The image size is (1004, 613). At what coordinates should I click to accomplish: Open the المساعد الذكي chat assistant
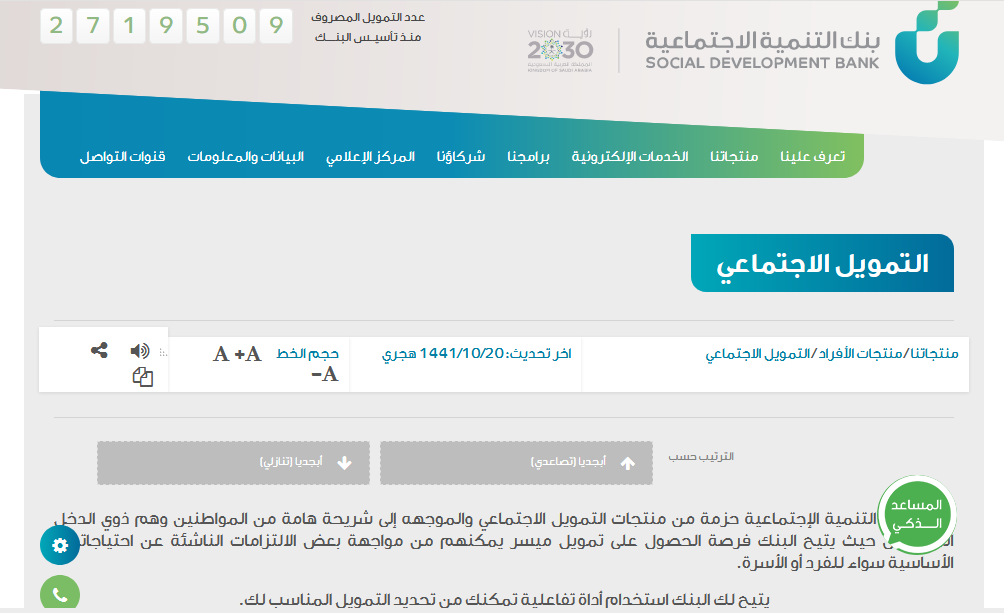[916, 515]
